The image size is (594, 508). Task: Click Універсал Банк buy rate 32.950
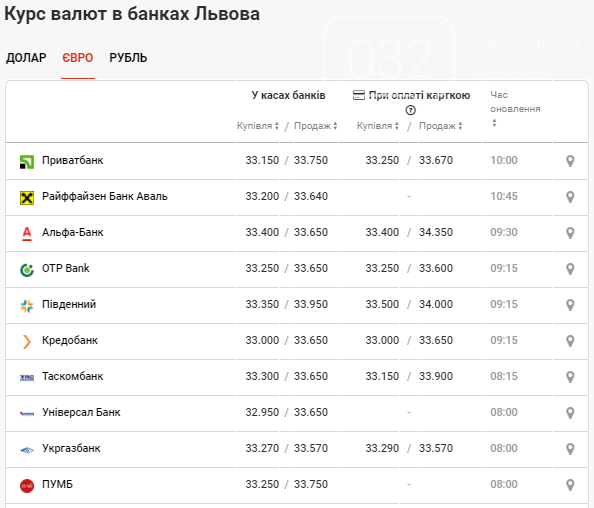[262, 413]
